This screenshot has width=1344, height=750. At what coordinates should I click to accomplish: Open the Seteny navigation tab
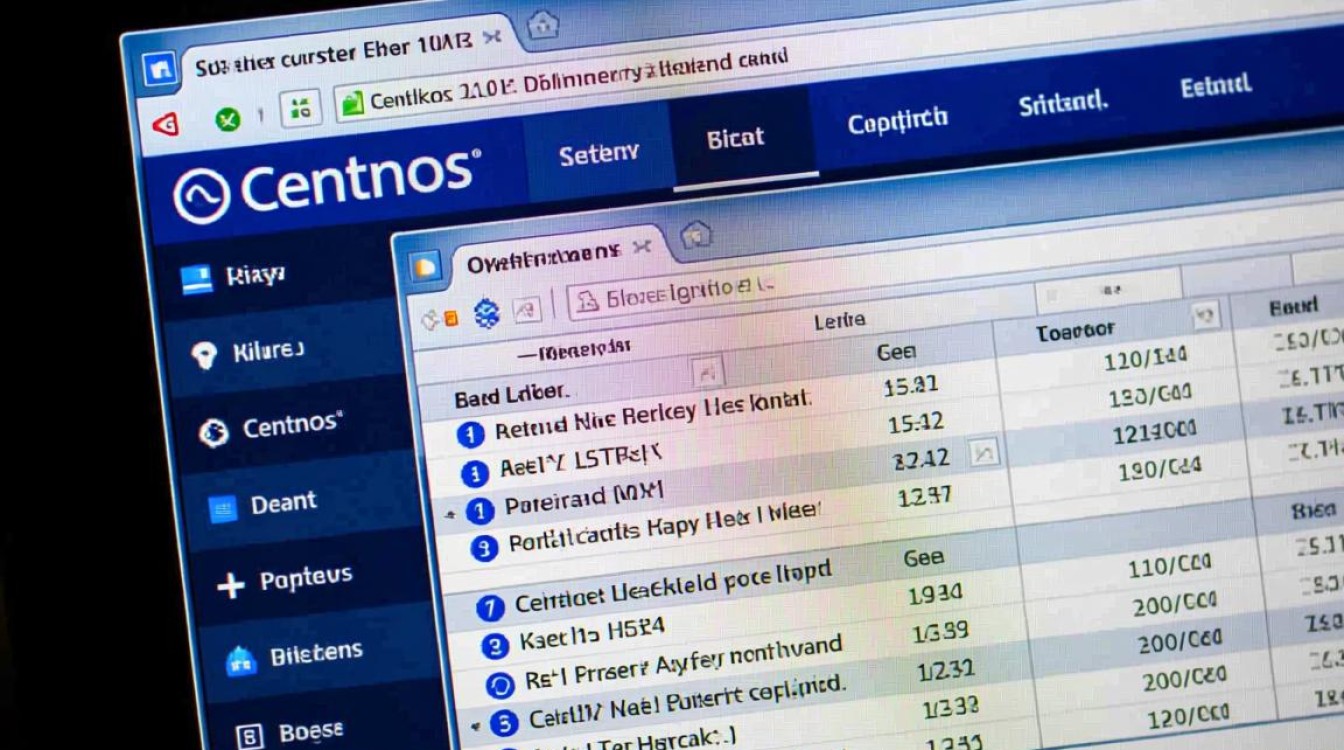[598, 154]
